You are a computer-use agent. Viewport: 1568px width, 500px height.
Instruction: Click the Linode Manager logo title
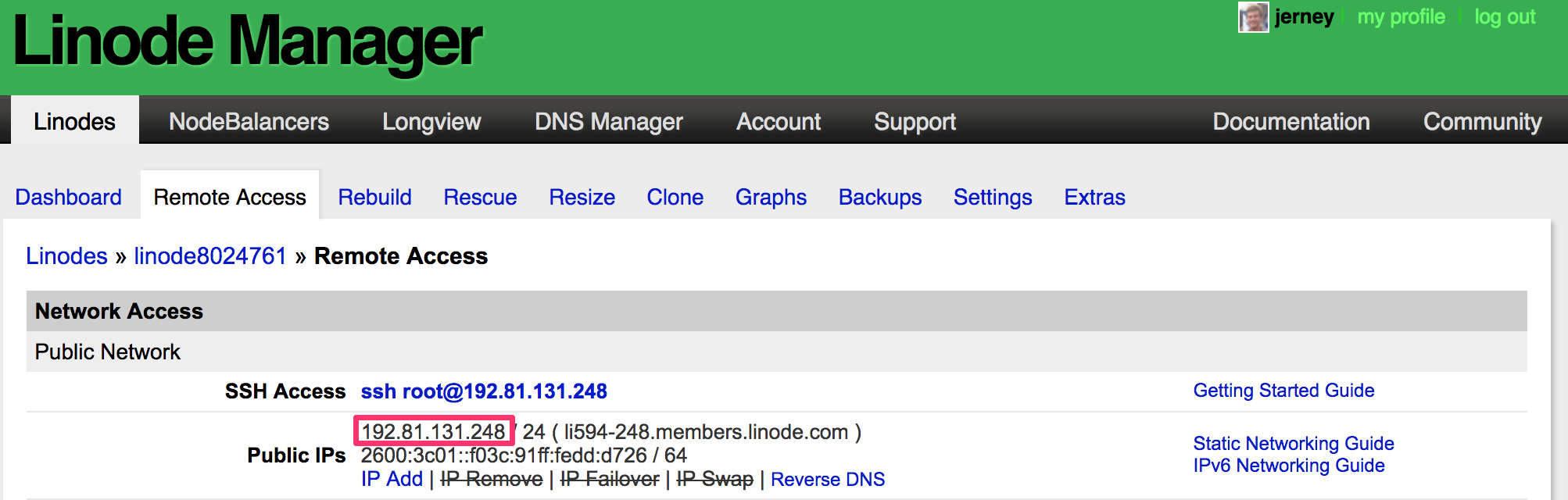[247, 42]
